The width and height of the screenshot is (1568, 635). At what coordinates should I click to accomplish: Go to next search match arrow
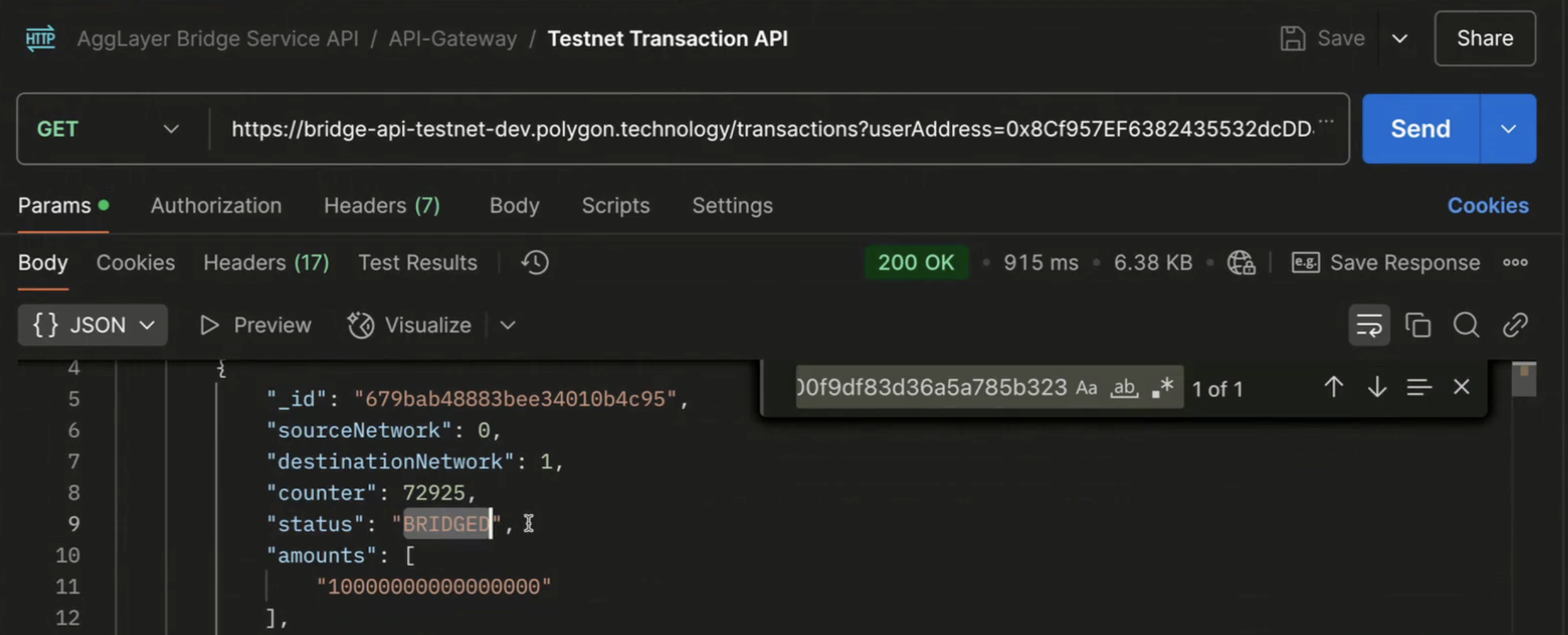[x=1377, y=387]
